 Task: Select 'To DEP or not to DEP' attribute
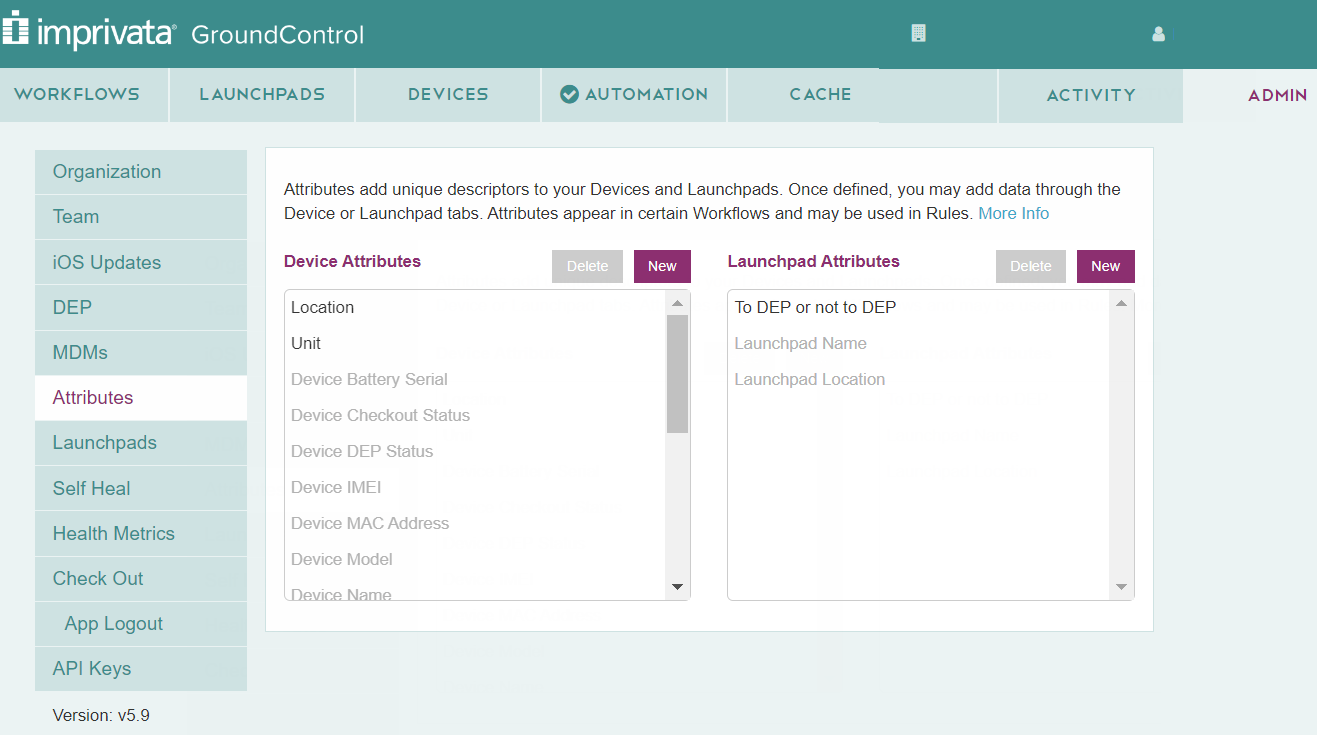(920, 308)
